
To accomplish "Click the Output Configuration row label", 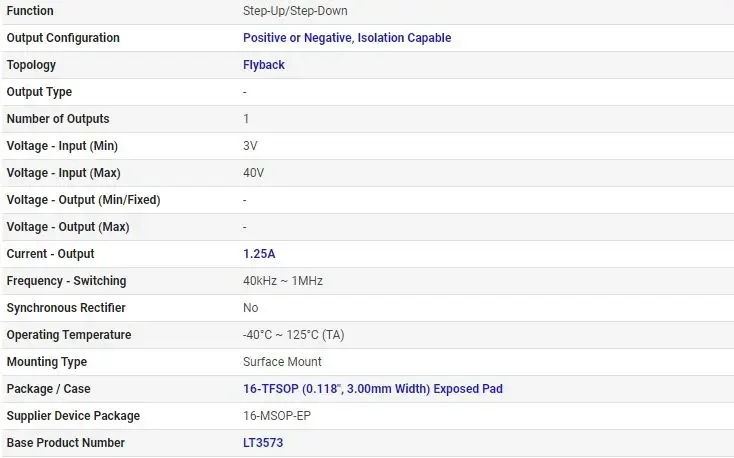I will click(x=63, y=38).
